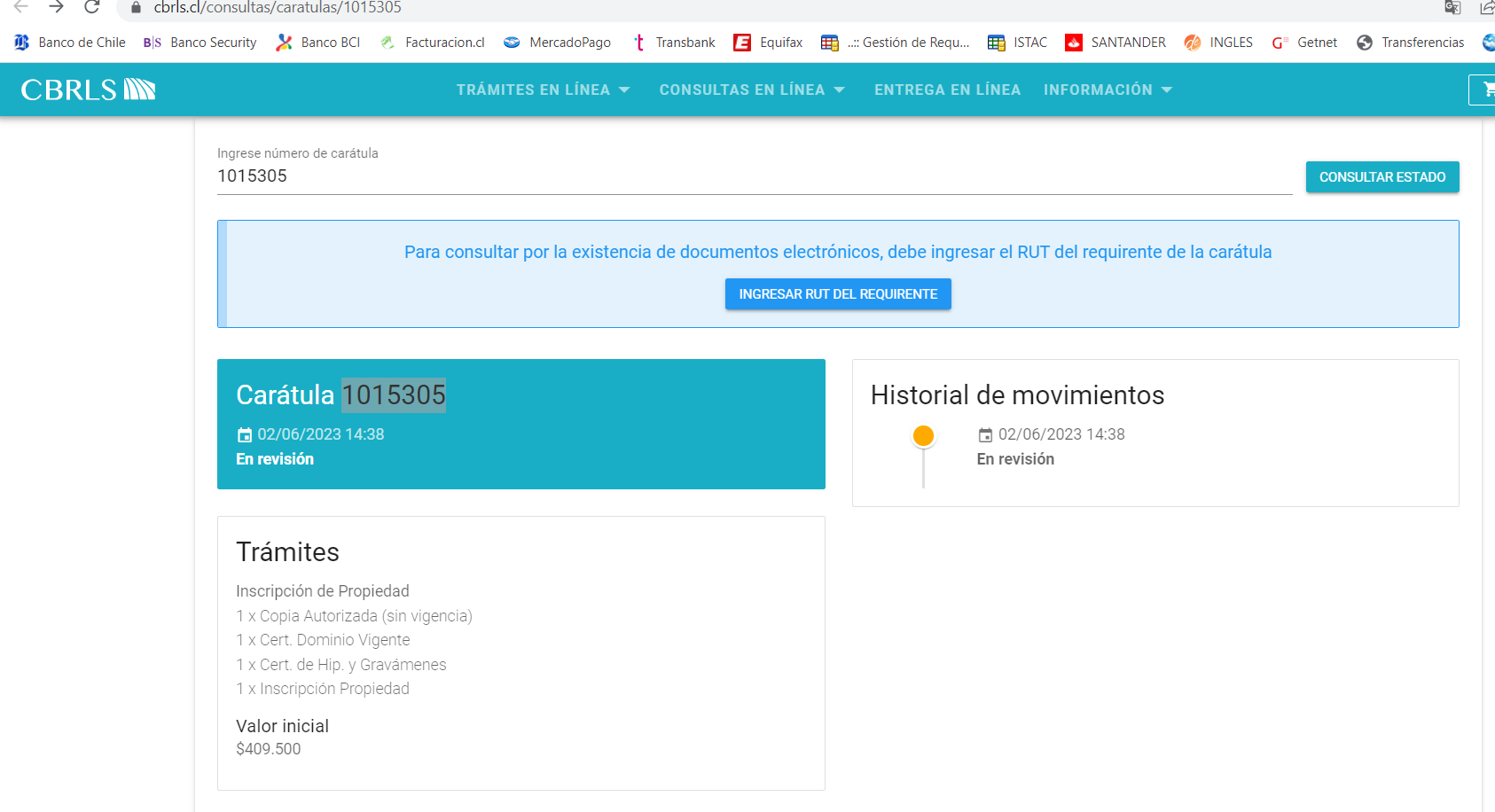This screenshot has width=1495, height=812.
Task: Expand Trámites en Línea dropdown menu
Action: [x=543, y=90]
